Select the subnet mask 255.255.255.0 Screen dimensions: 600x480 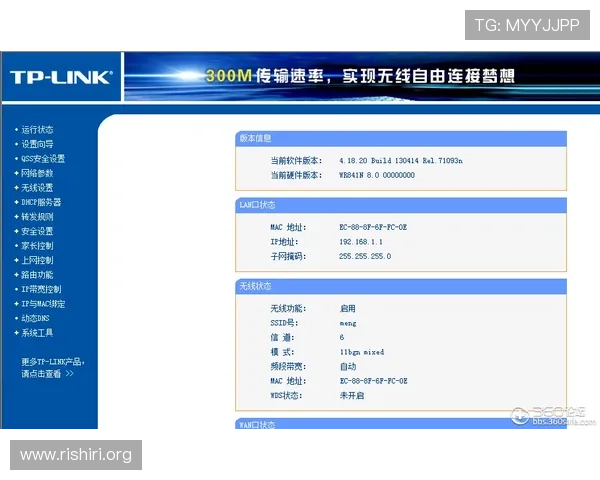[x=365, y=256]
